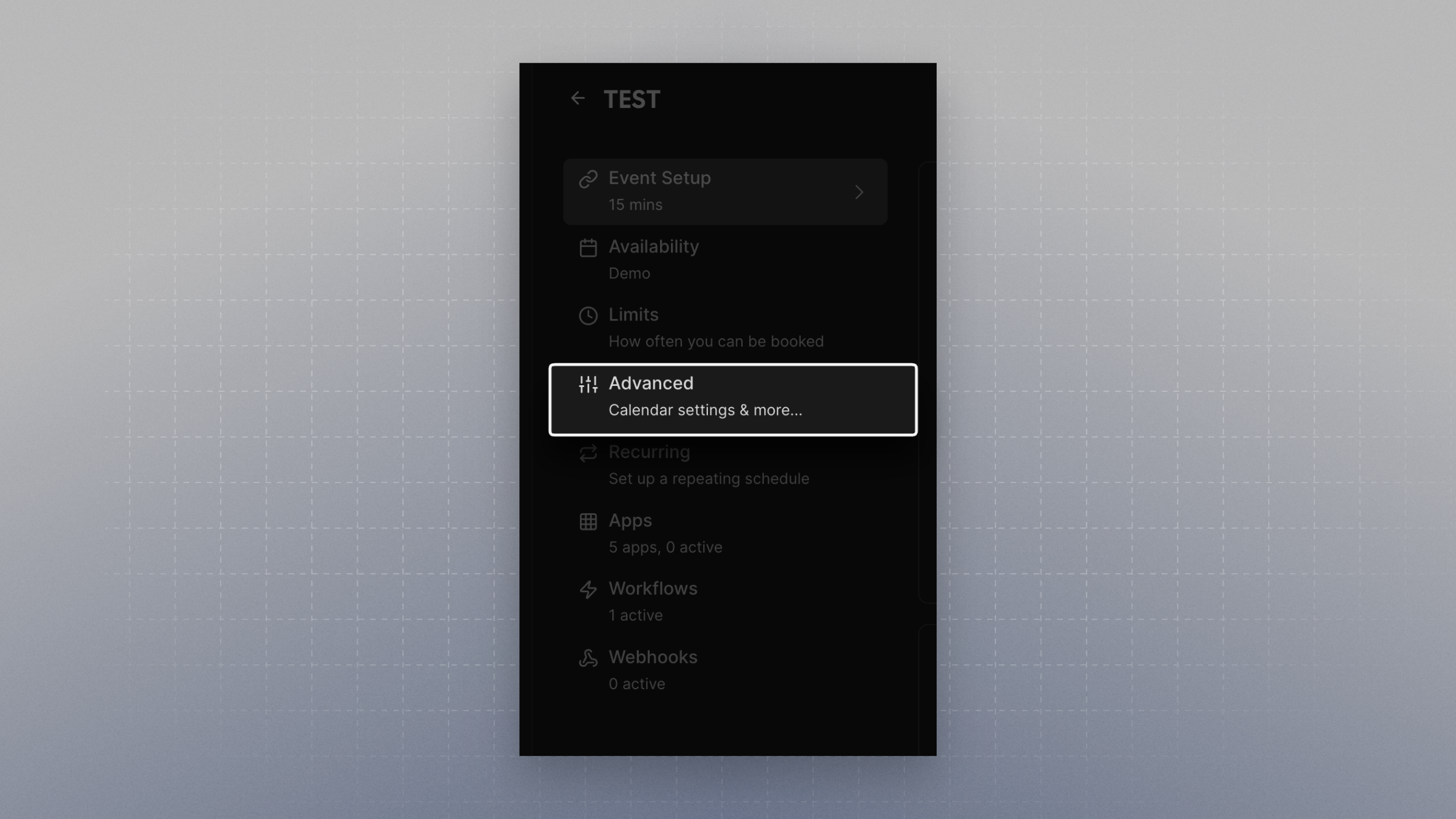Click the back arrow beside TEST

[578, 98]
